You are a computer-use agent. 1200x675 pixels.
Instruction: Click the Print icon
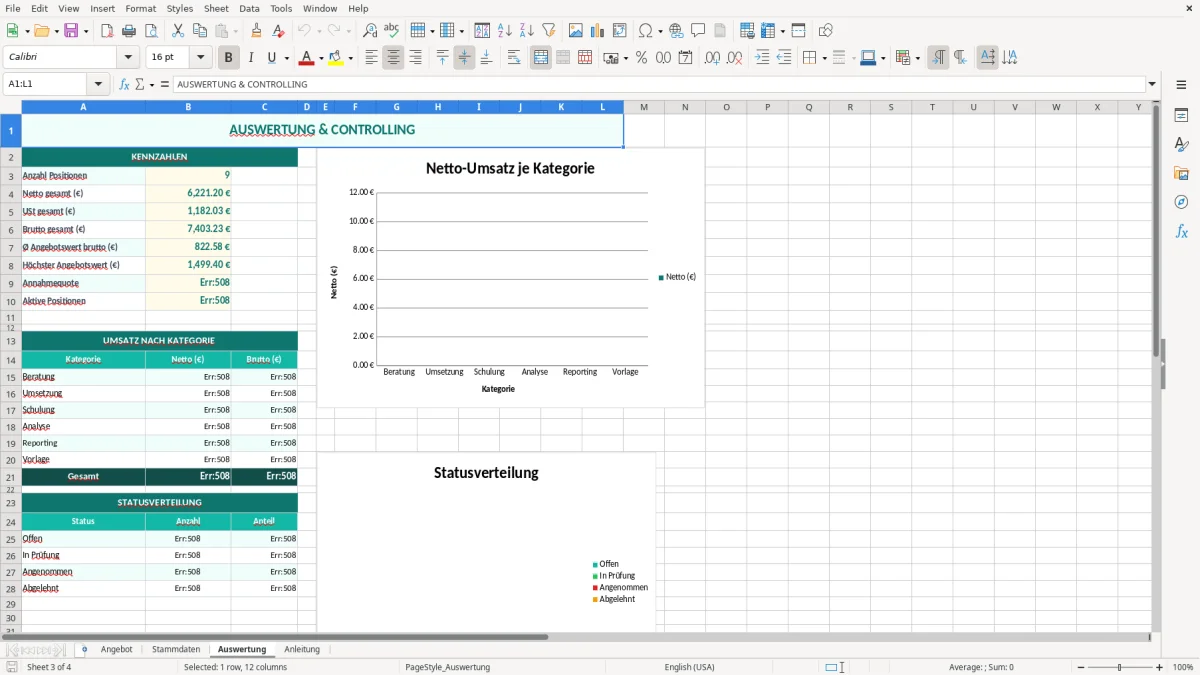point(130,31)
